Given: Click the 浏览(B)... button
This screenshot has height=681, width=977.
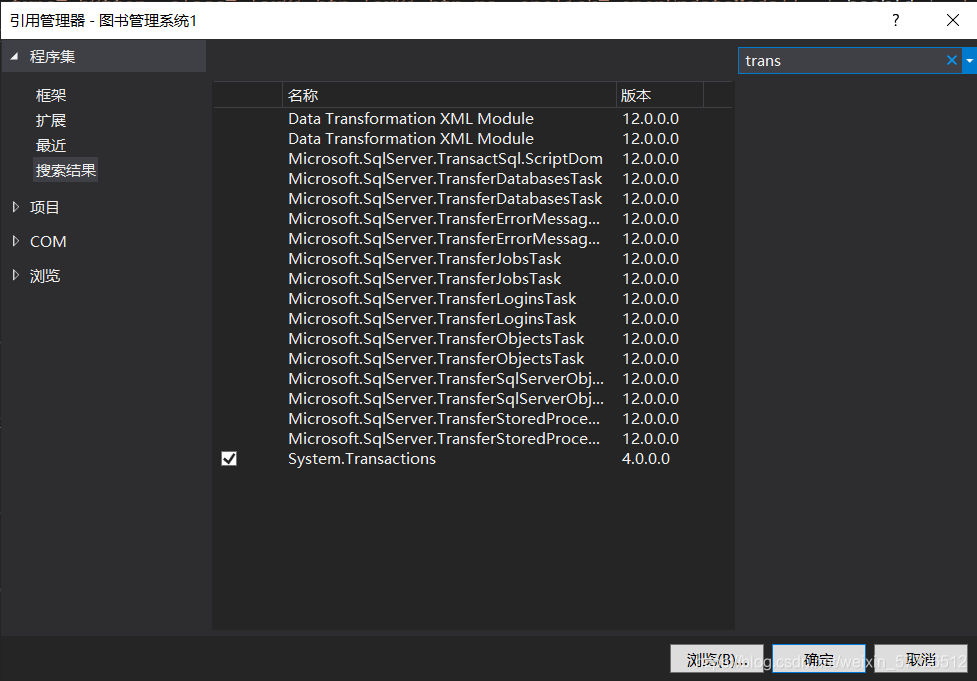Looking at the screenshot, I should click(717, 659).
